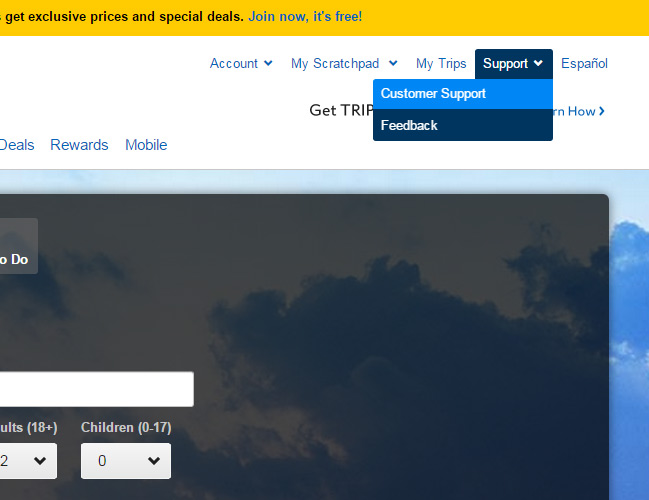The width and height of the screenshot is (649, 500).
Task: Open the Children (0-17) count dropdown
Action: point(126,461)
